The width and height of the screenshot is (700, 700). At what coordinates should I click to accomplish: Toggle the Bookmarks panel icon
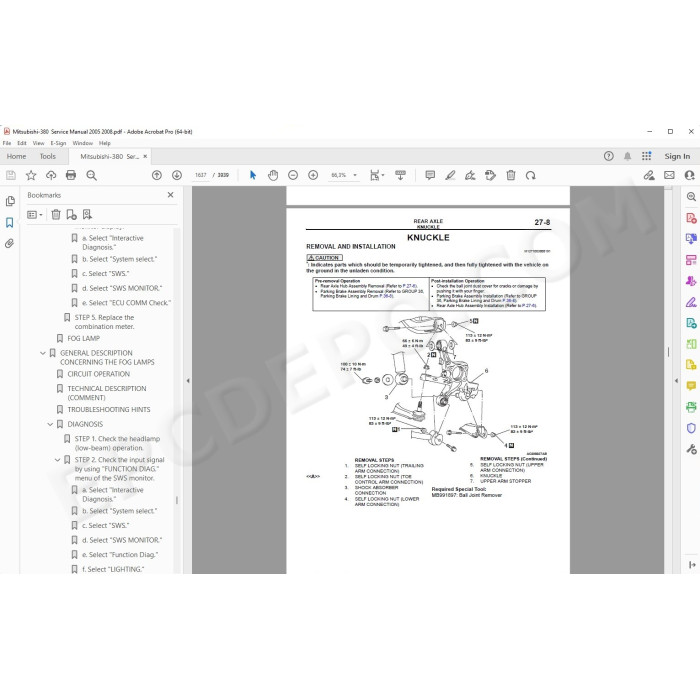[10, 222]
